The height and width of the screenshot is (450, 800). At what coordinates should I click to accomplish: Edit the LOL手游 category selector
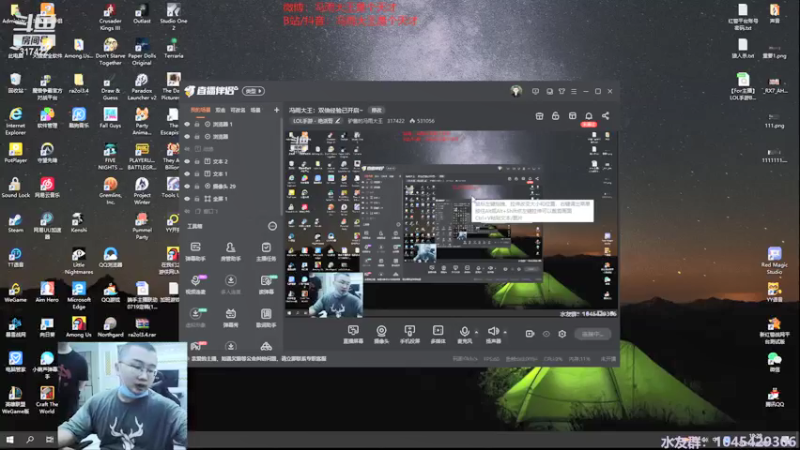point(316,121)
